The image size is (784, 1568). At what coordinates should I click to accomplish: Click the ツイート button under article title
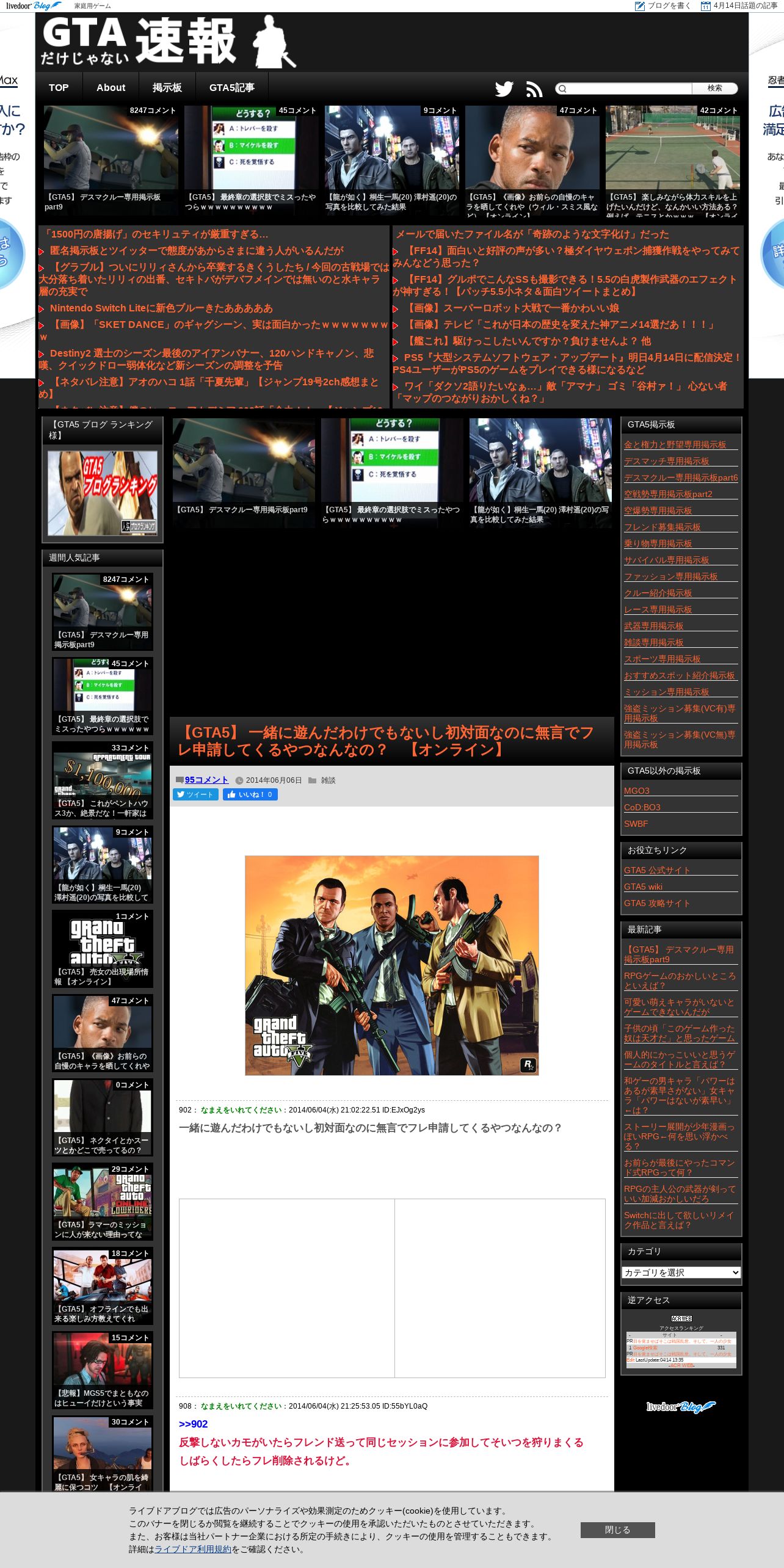coord(195,794)
